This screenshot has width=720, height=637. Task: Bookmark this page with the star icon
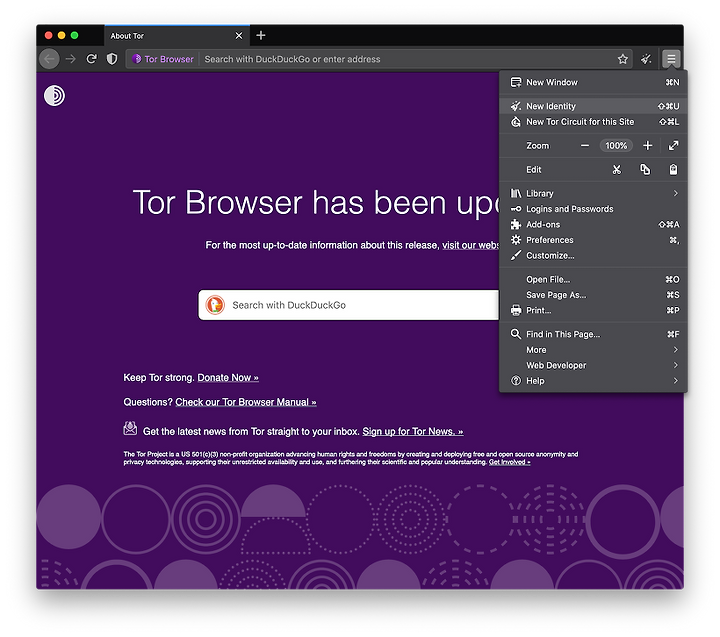[623, 59]
